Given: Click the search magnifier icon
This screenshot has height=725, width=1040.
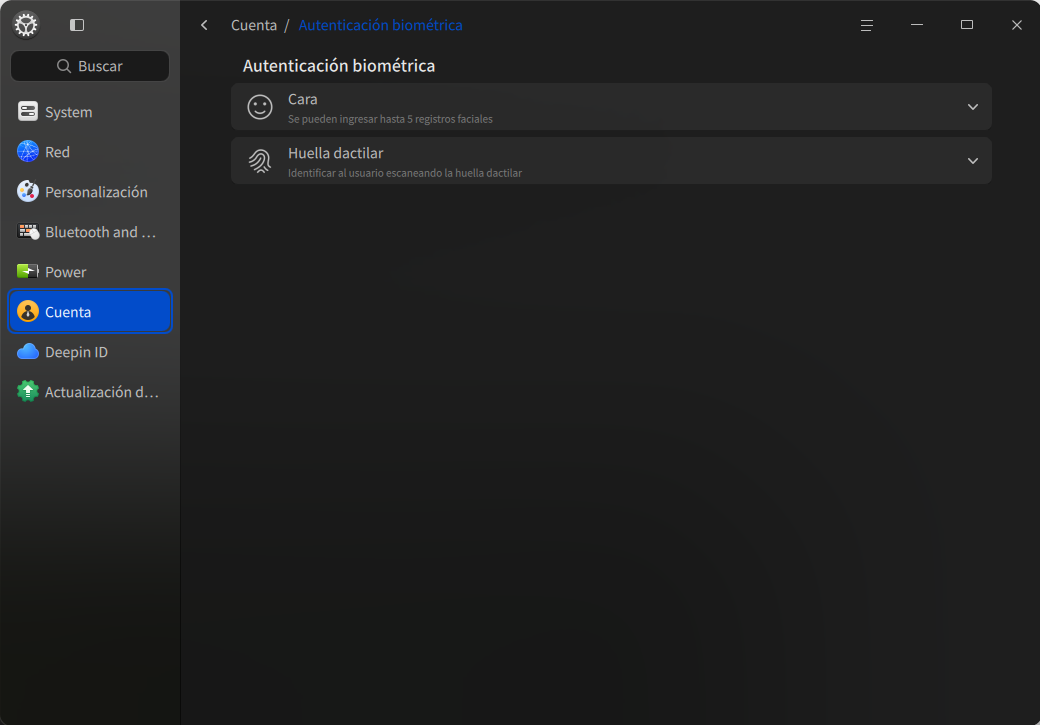Looking at the screenshot, I should click(64, 66).
